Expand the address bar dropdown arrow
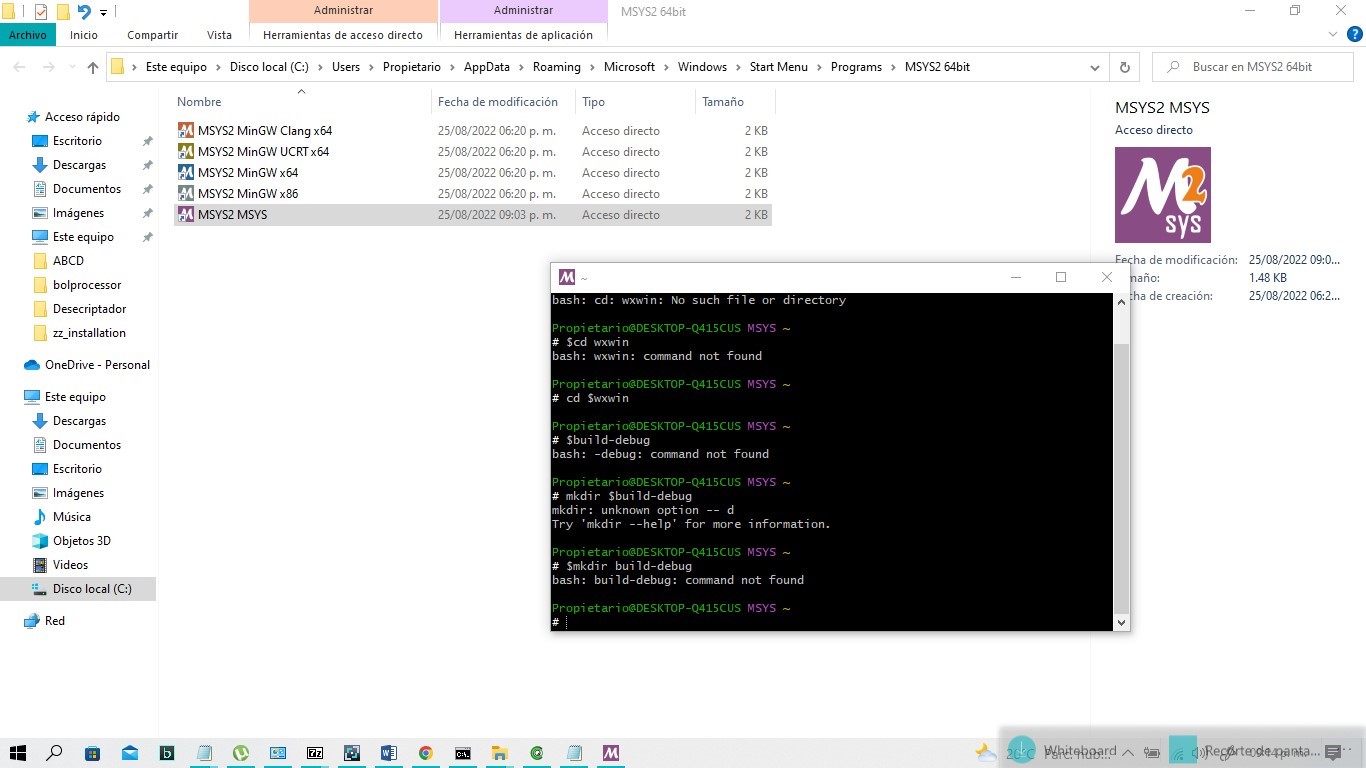Screen dimensions: 1366x768 pos(1095,67)
